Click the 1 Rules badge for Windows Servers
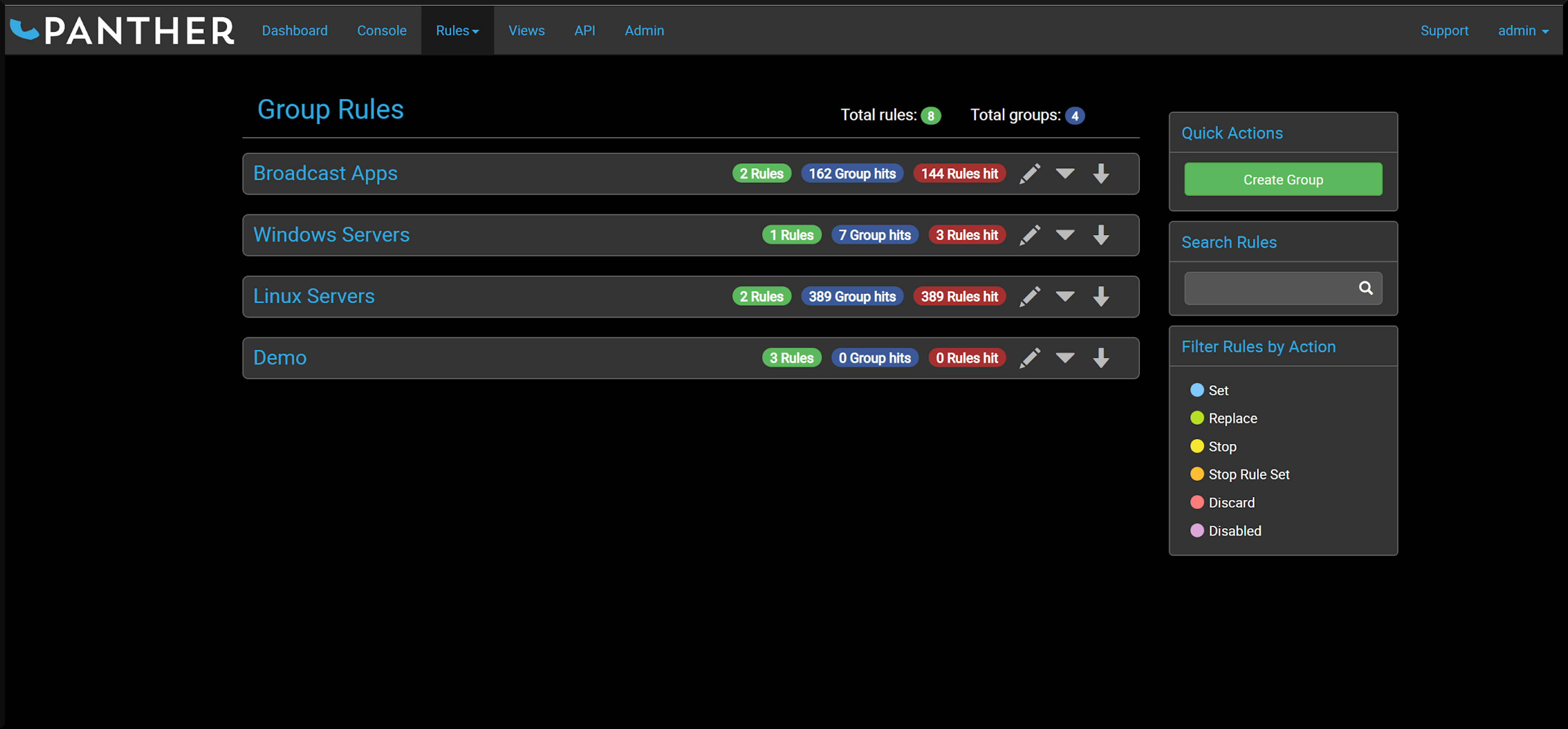Image resolution: width=1568 pixels, height=729 pixels. 791,235
